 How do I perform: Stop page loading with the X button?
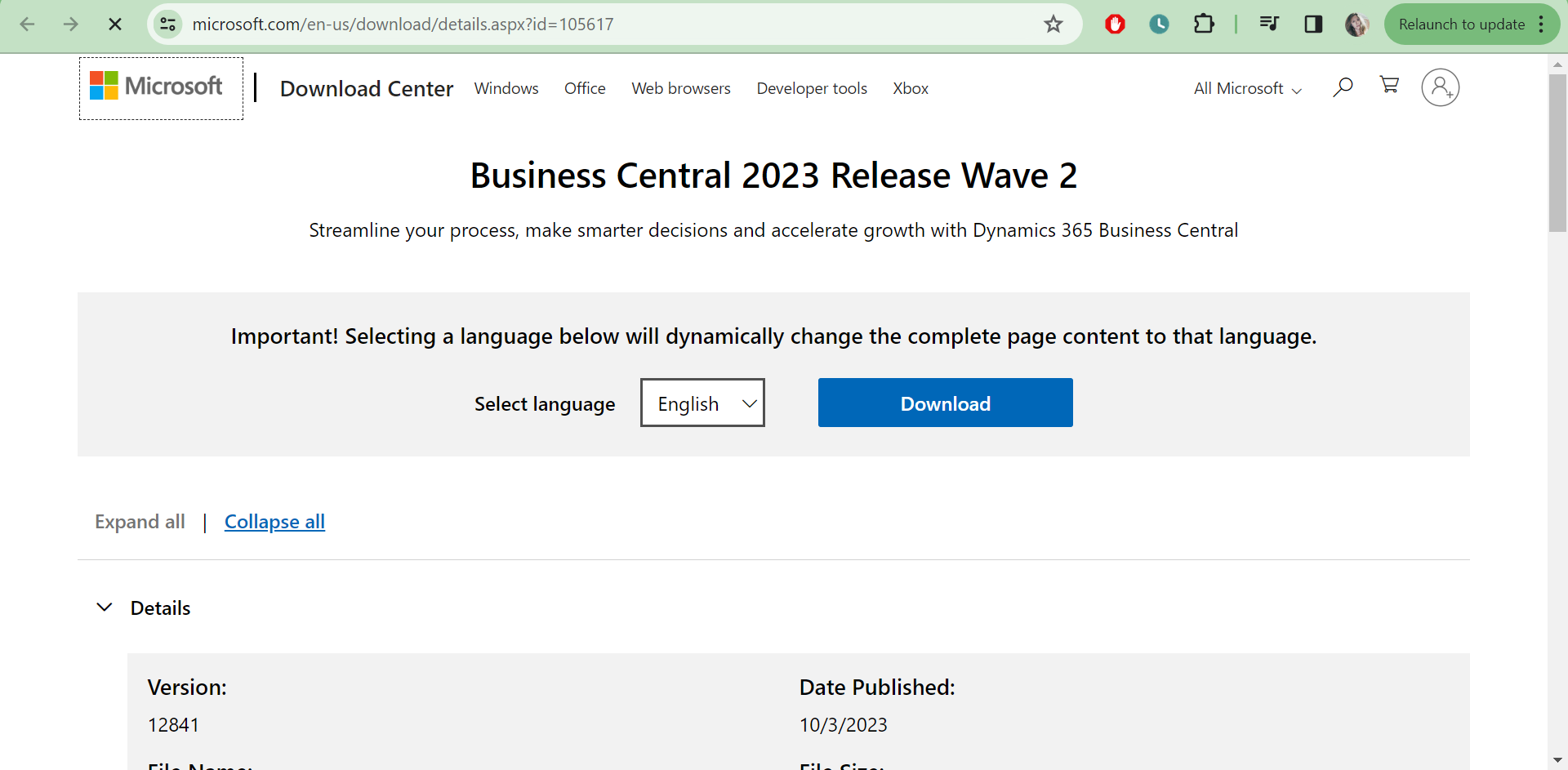click(x=115, y=24)
